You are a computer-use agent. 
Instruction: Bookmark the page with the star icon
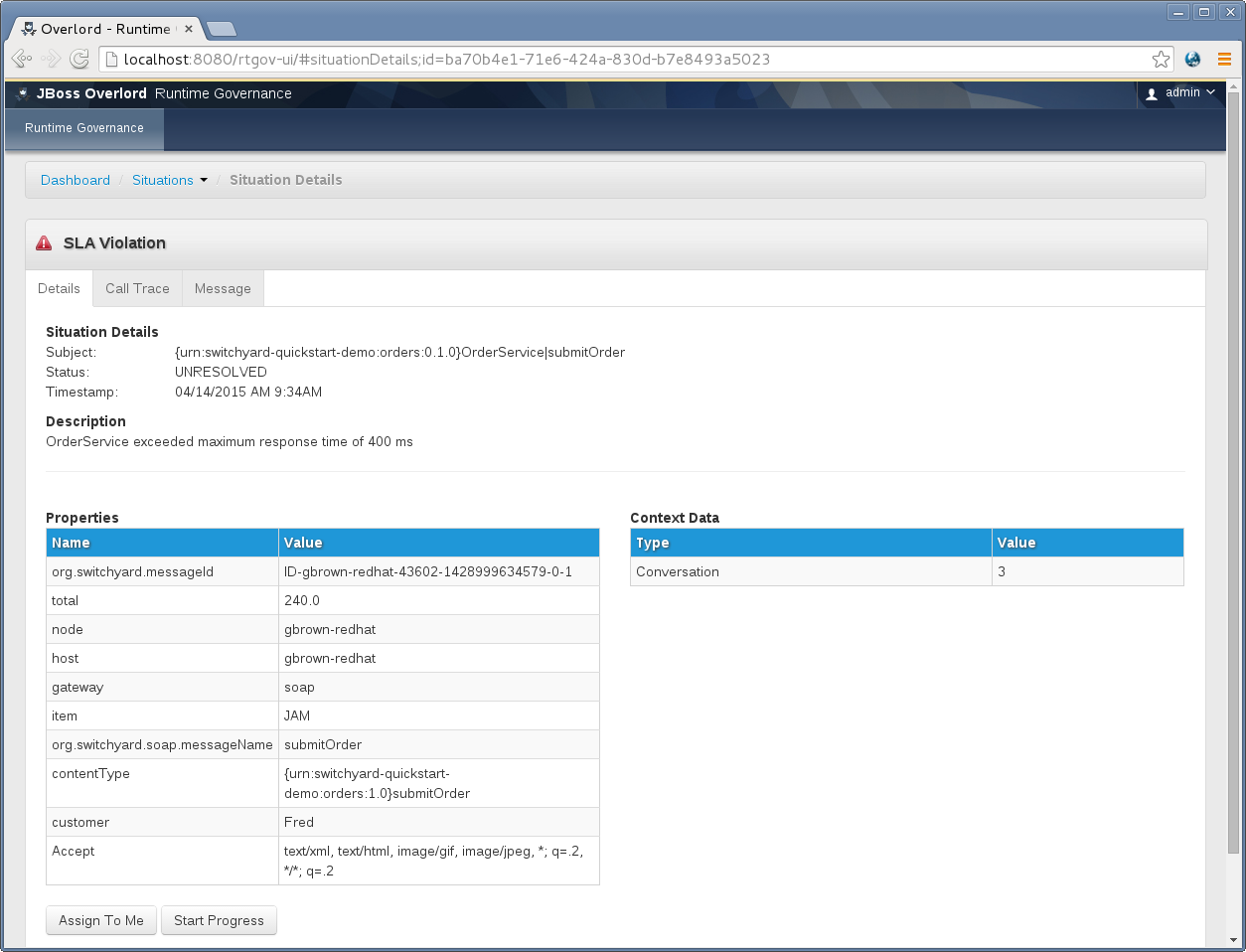click(x=1161, y=59)
